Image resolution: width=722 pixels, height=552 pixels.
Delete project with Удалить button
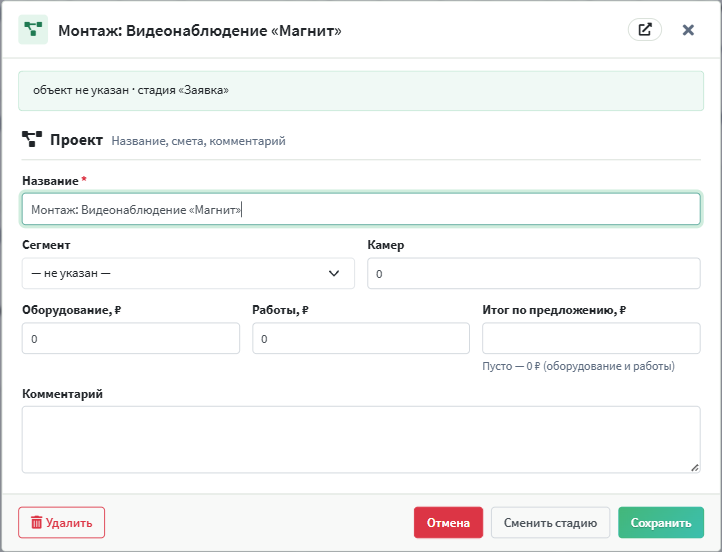[x=62, y=523]
